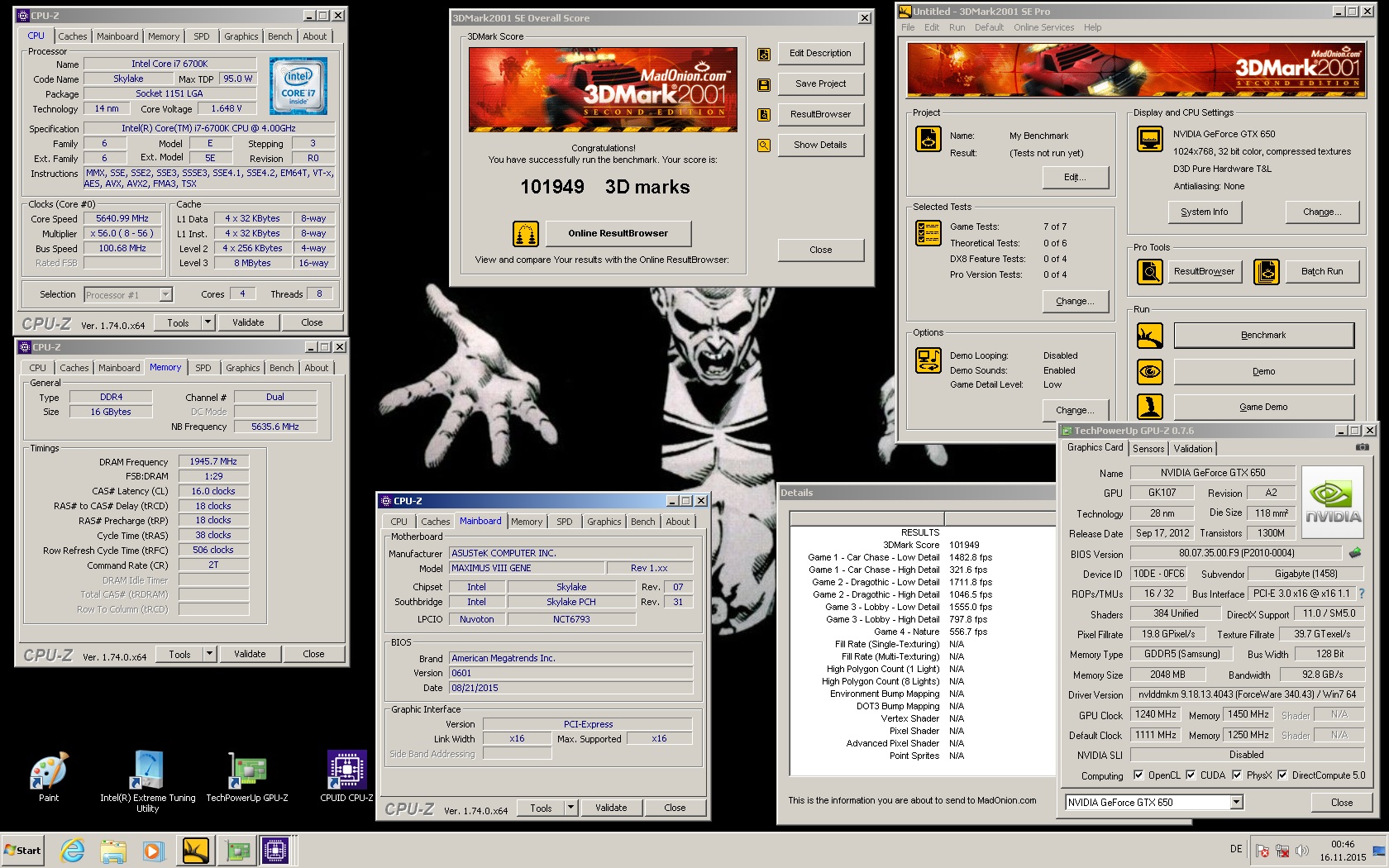Open Tools dropdown arrow in CPU-Z Mainboard window
1389x868 pixels.
570,808
